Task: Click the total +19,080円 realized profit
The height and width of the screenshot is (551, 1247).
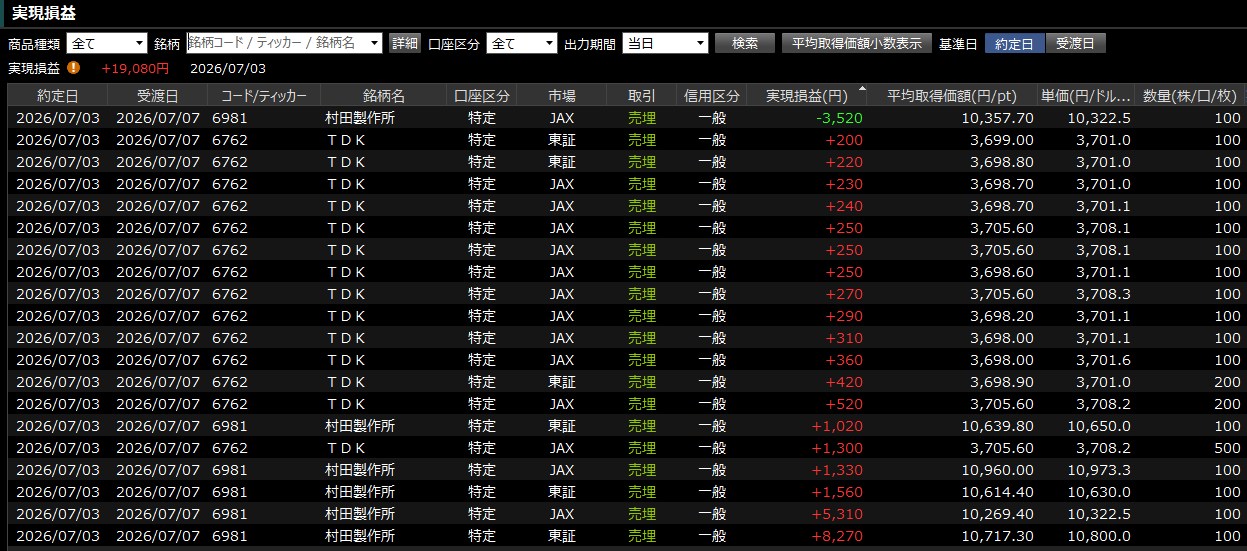Action: (x=135, y=69)
